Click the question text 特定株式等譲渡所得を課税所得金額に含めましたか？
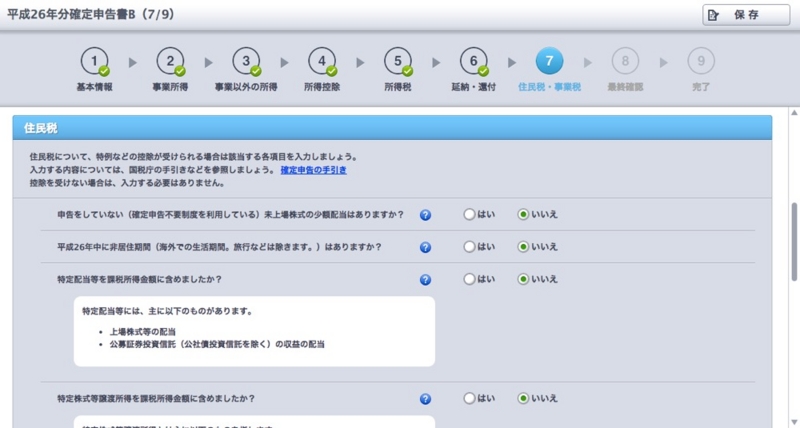This screenshot has height=428, width=800. (156, 399)
